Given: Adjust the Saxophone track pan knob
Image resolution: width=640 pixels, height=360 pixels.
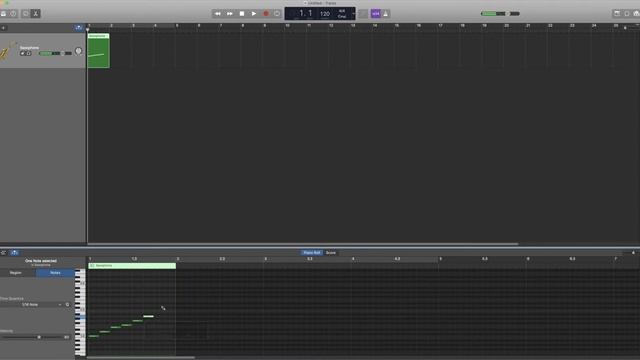Looking at the screenshot, I should click(78, 51).
